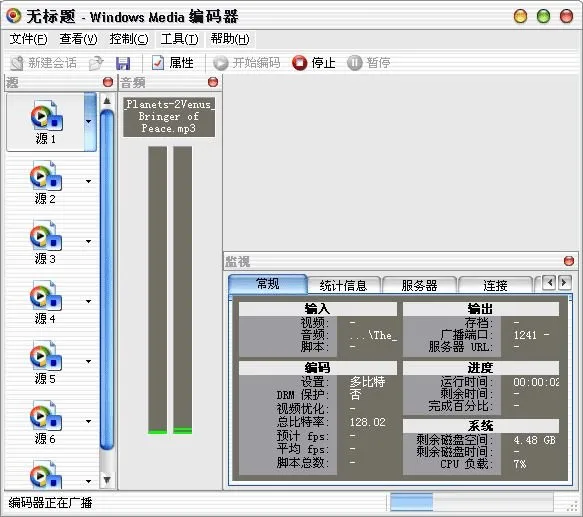
Task: Open the dropdown arrow beside 源 1
Action: (x=89, y=121)
